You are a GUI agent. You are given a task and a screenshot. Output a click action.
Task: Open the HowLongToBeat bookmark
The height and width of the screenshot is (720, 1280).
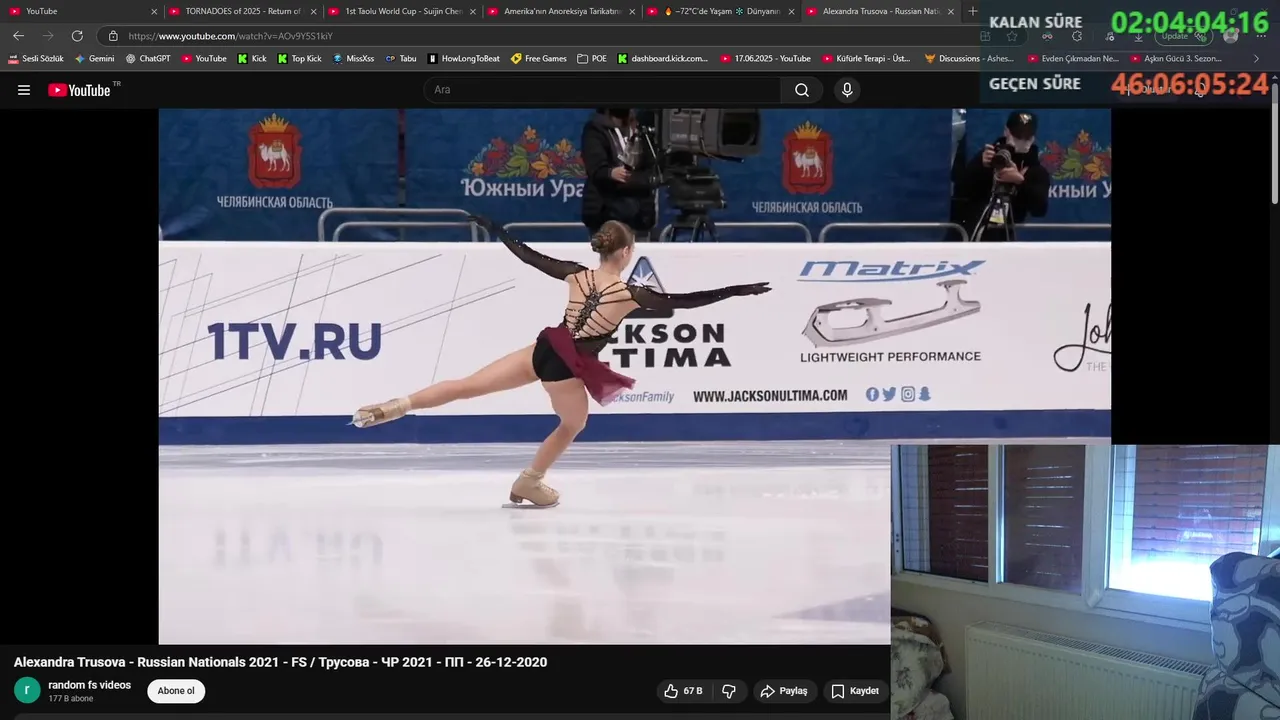pyautogui.click(x=463, y=58)
